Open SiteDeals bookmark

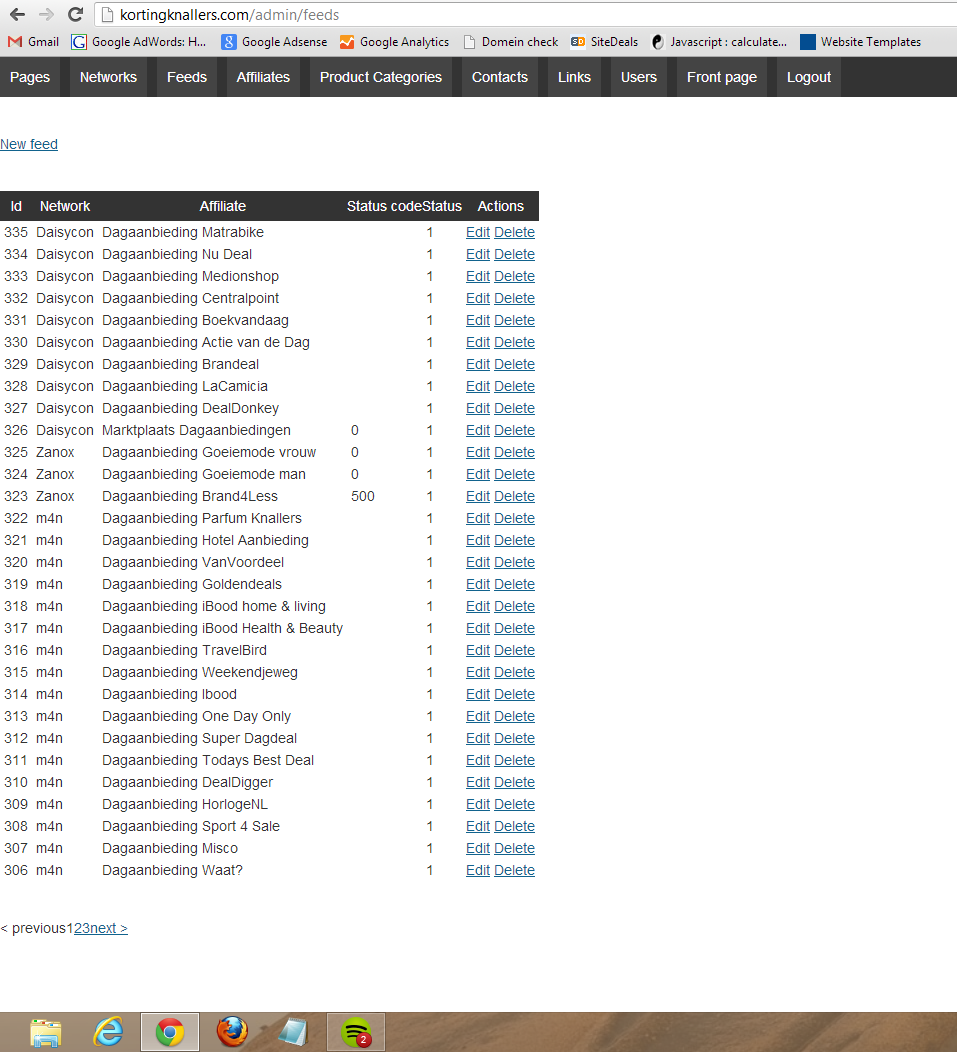pos(604,42)
